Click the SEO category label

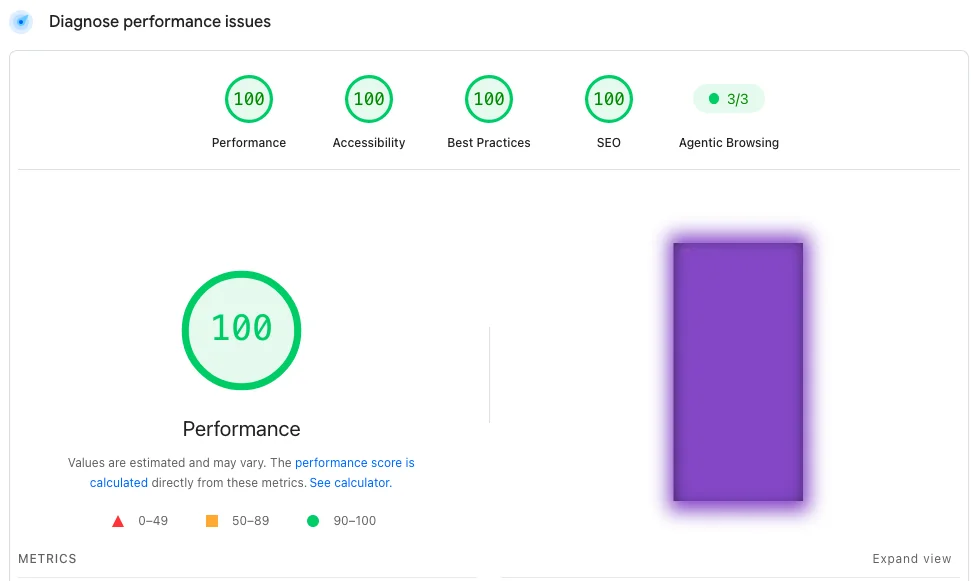pos(609,142)
